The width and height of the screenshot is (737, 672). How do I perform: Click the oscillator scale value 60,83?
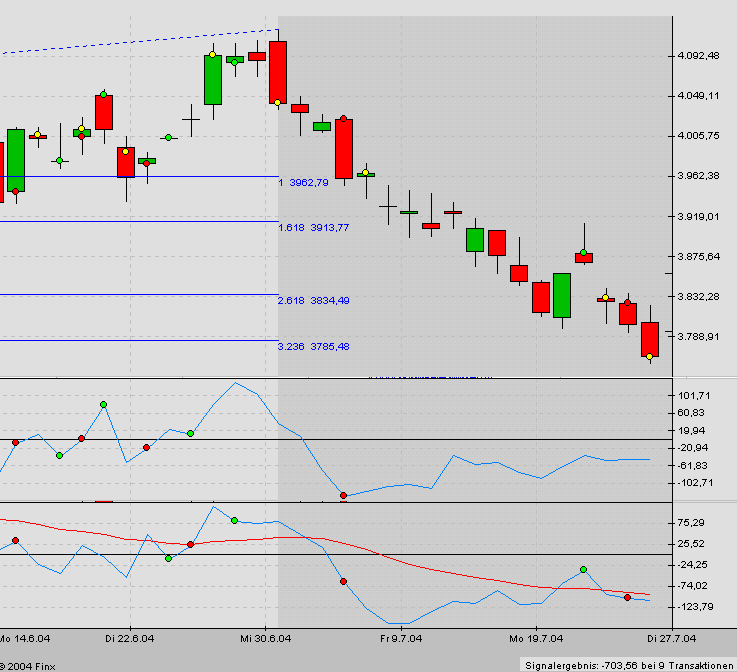pos(691,413)
